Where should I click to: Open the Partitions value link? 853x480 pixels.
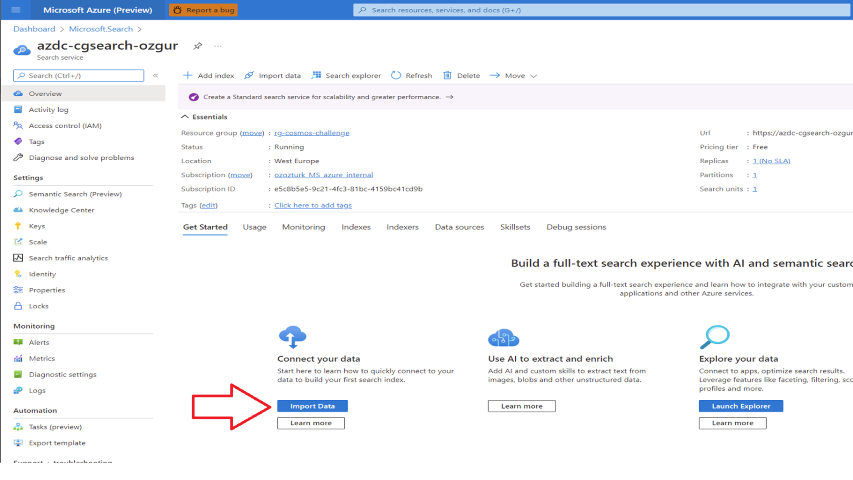coord(755,175)
